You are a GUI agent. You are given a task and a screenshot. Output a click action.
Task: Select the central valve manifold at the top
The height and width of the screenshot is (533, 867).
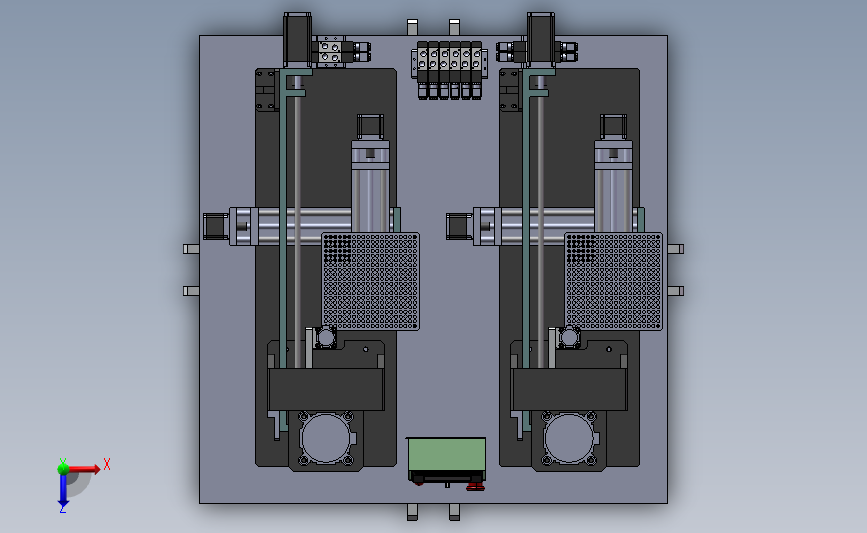pos(449,70)
